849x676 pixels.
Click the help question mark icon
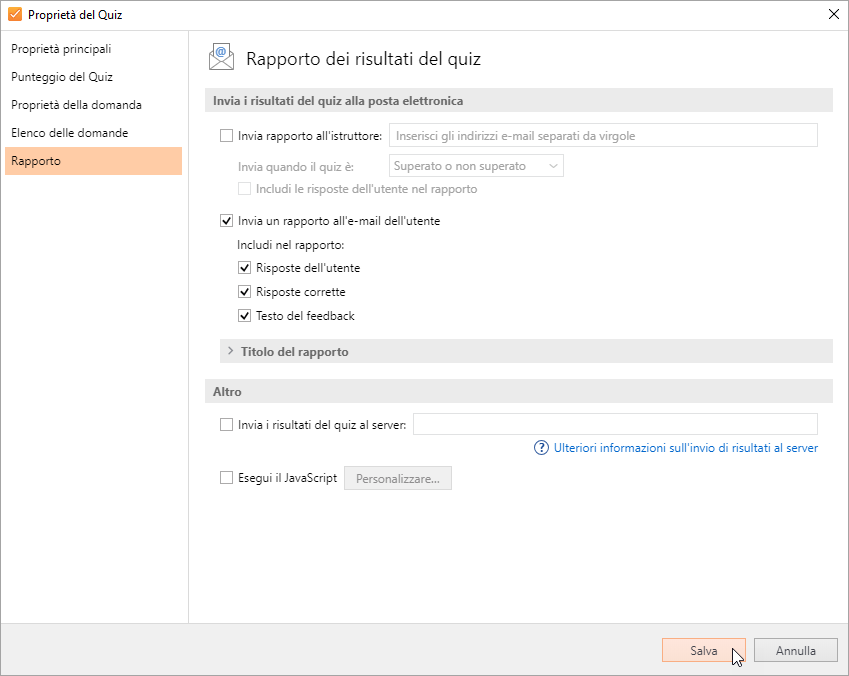pyautogui.click(x=542, y=448)
